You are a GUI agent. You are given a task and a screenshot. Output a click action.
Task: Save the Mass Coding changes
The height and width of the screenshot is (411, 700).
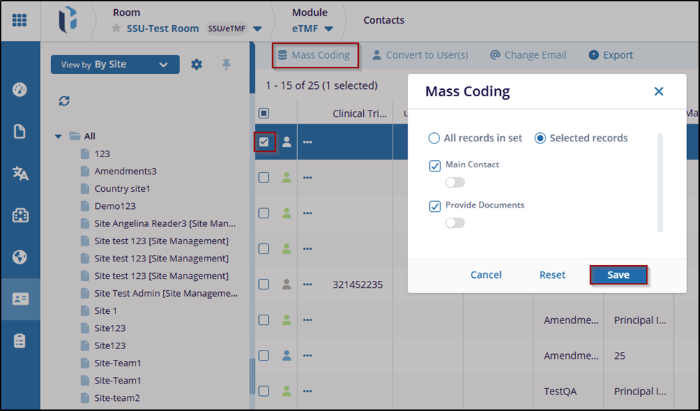pos(618,275)
